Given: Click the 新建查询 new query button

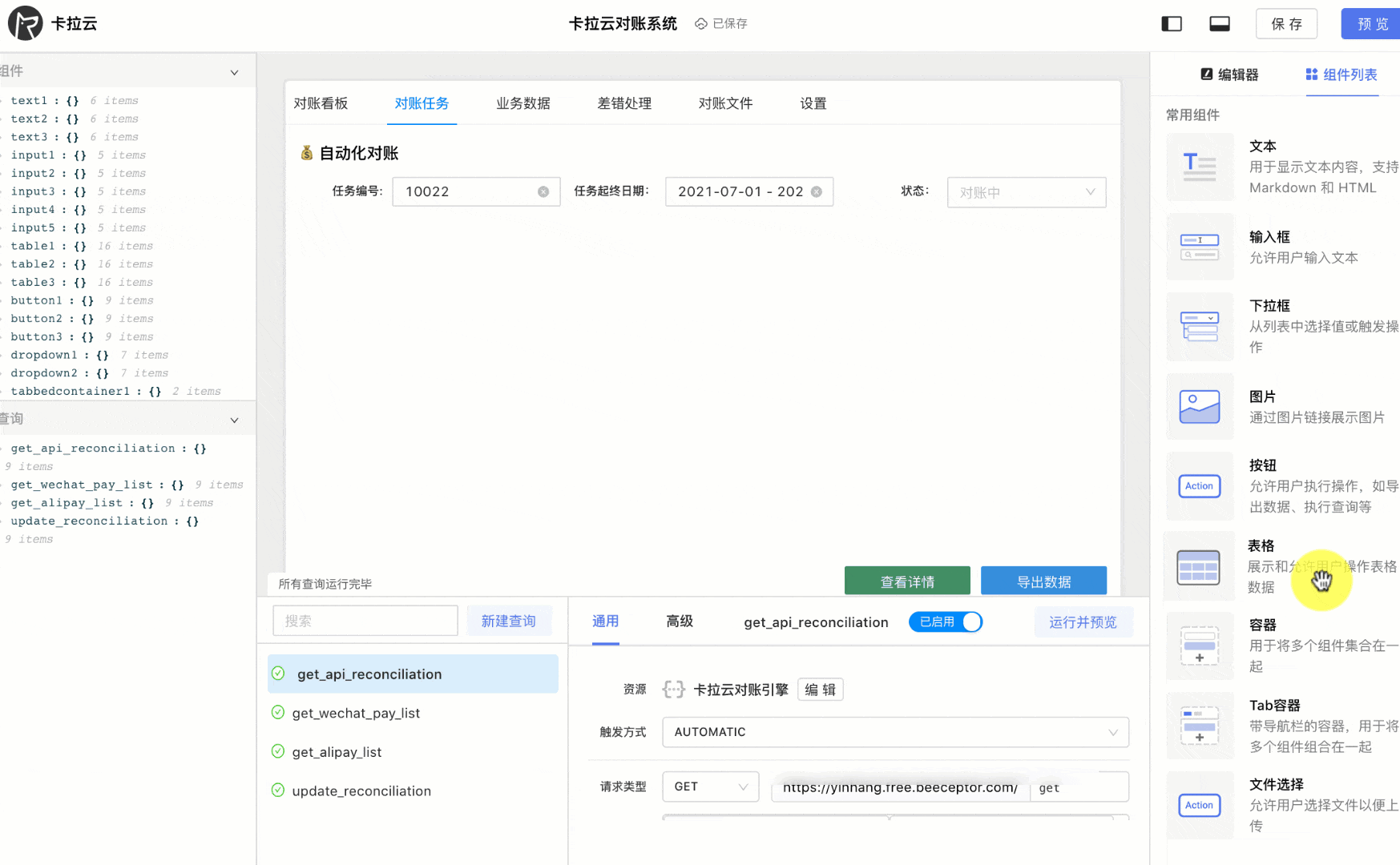Looking at the screenshot, I should pyautogui.click(x=509, y=620).
